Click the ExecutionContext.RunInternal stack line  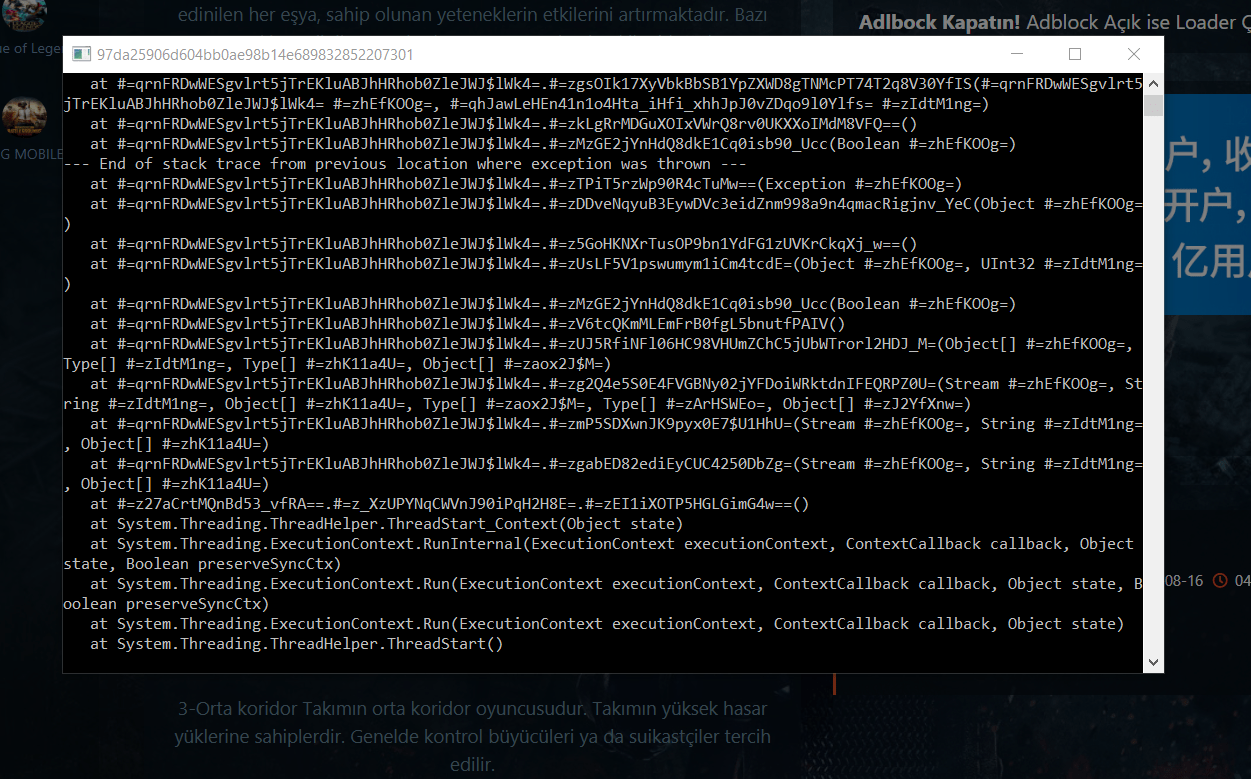[x=598, y=554]
